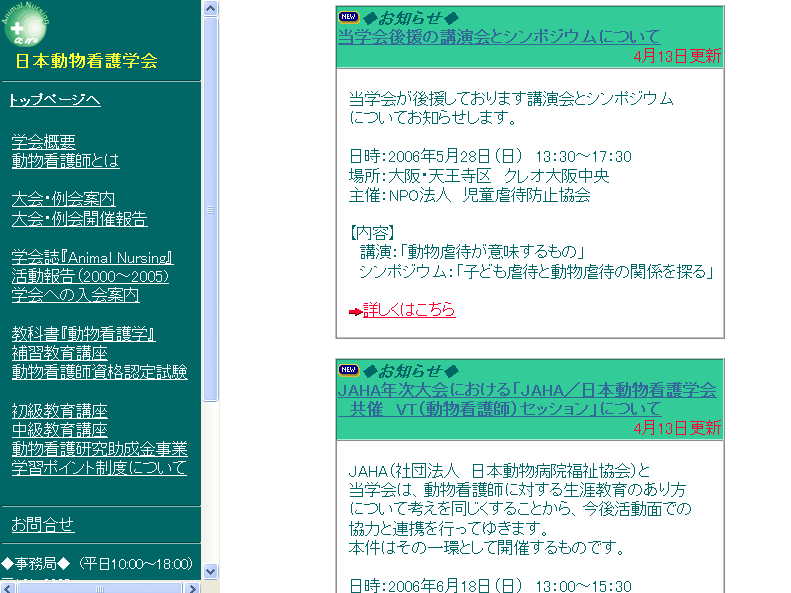
Task: Click the 4月13日更新 date on the JAHA notice
Action: tap(677, 428)
